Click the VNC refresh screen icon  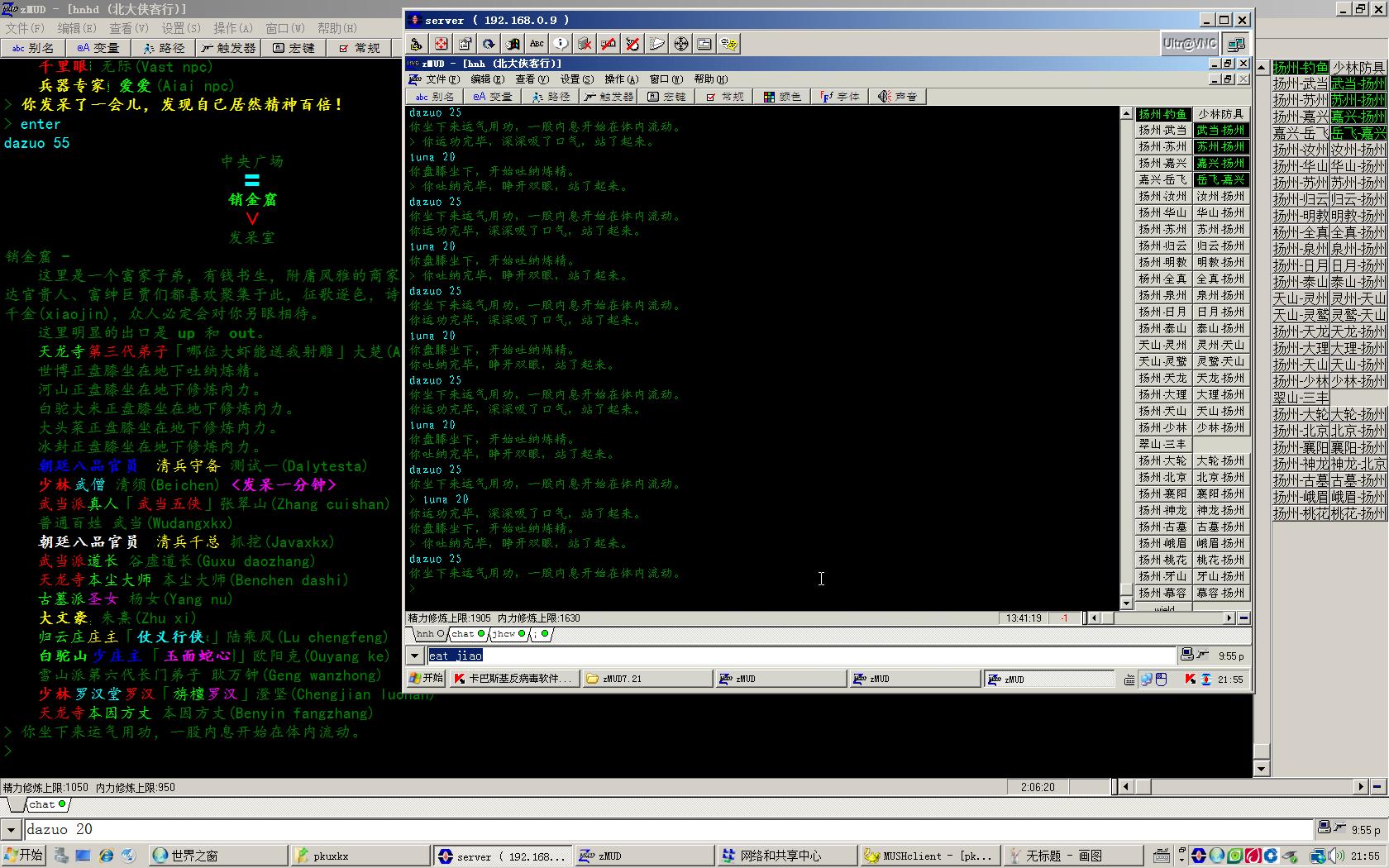pos(489,44)
